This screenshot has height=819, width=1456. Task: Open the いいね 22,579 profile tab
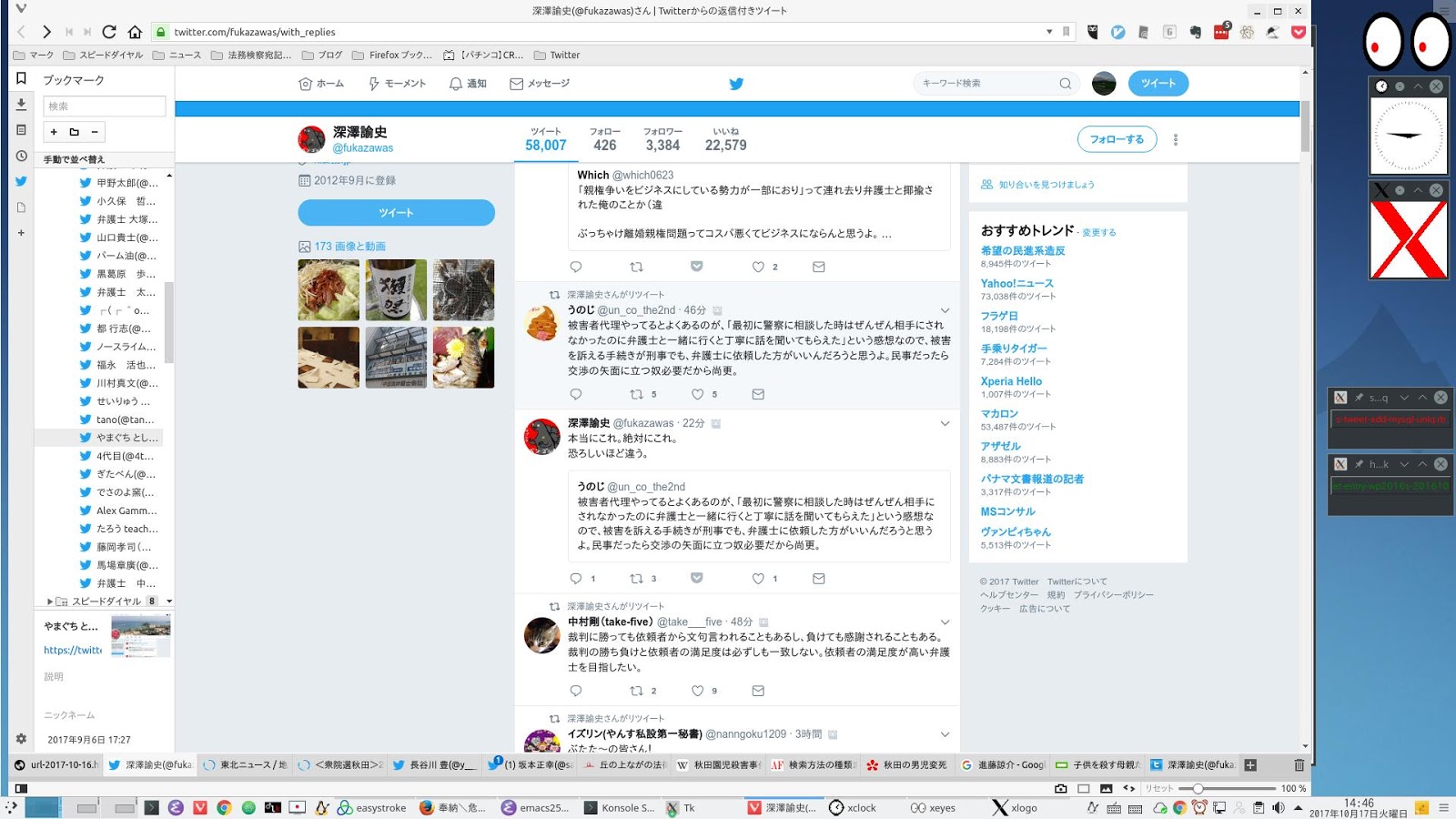click(725, 139)
